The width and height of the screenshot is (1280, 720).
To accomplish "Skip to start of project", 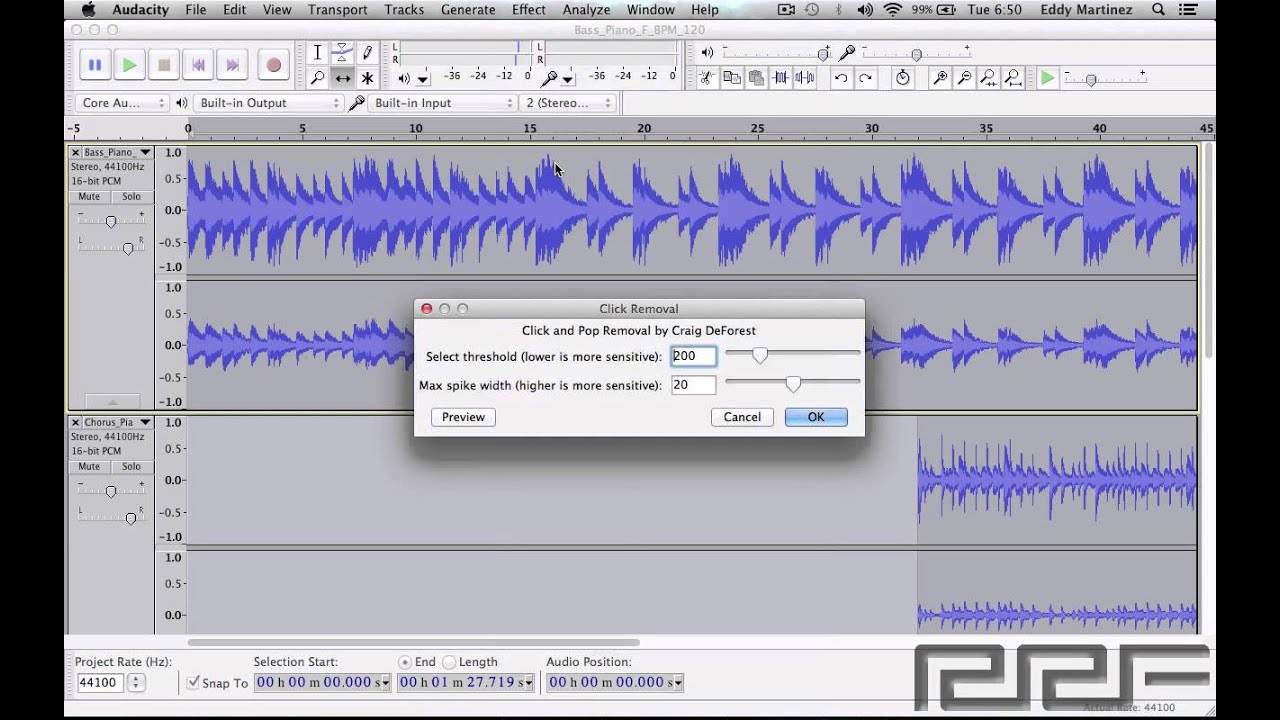I will point(198,65).
